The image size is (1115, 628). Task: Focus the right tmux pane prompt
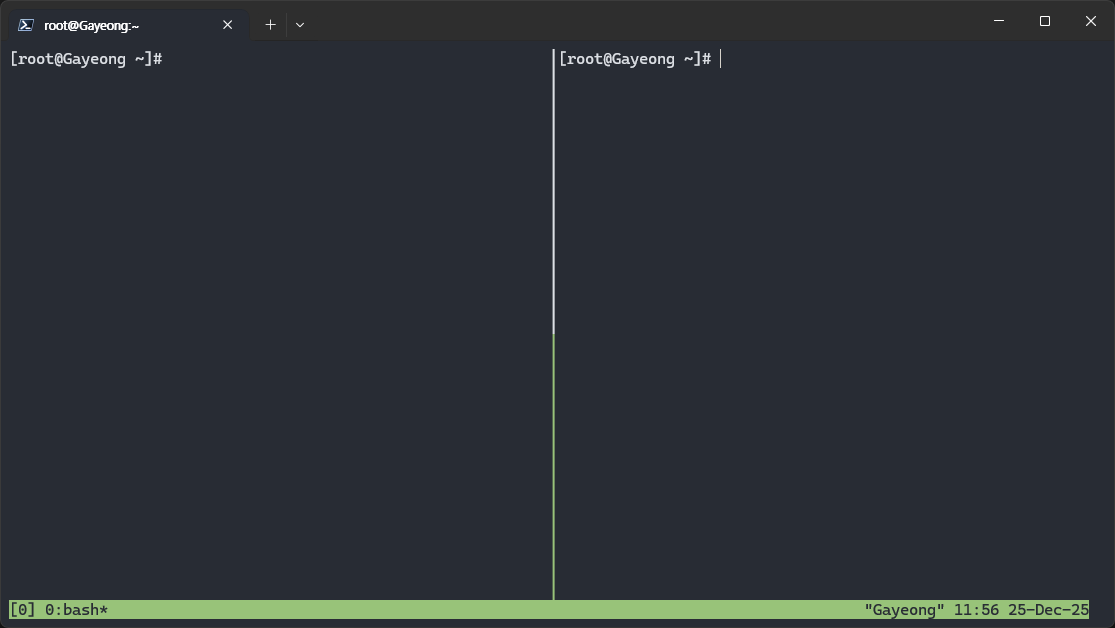pyautogui.click(x=635, y=59)
